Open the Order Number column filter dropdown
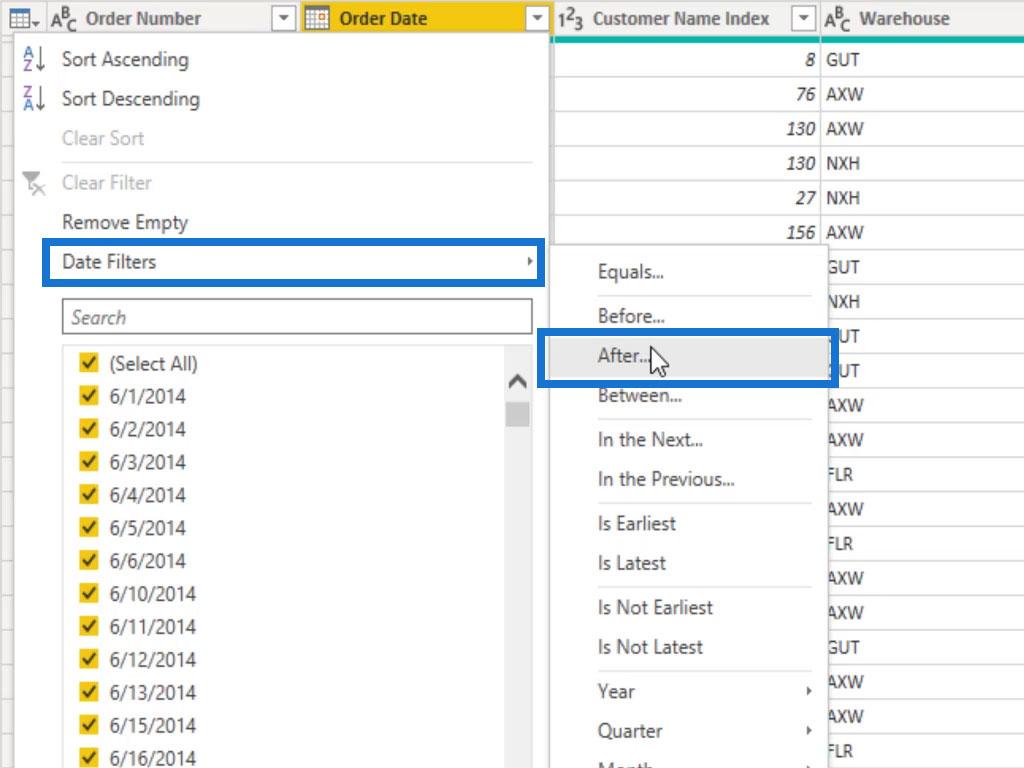Screen dimensions: 1024x768 pyautogui.click(x=283, y=18)
